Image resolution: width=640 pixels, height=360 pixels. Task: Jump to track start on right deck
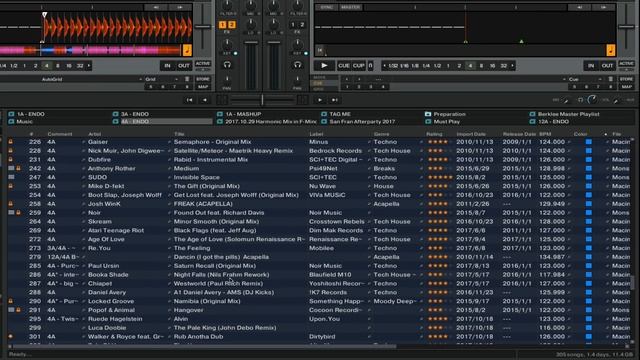[x=320, y=50]
